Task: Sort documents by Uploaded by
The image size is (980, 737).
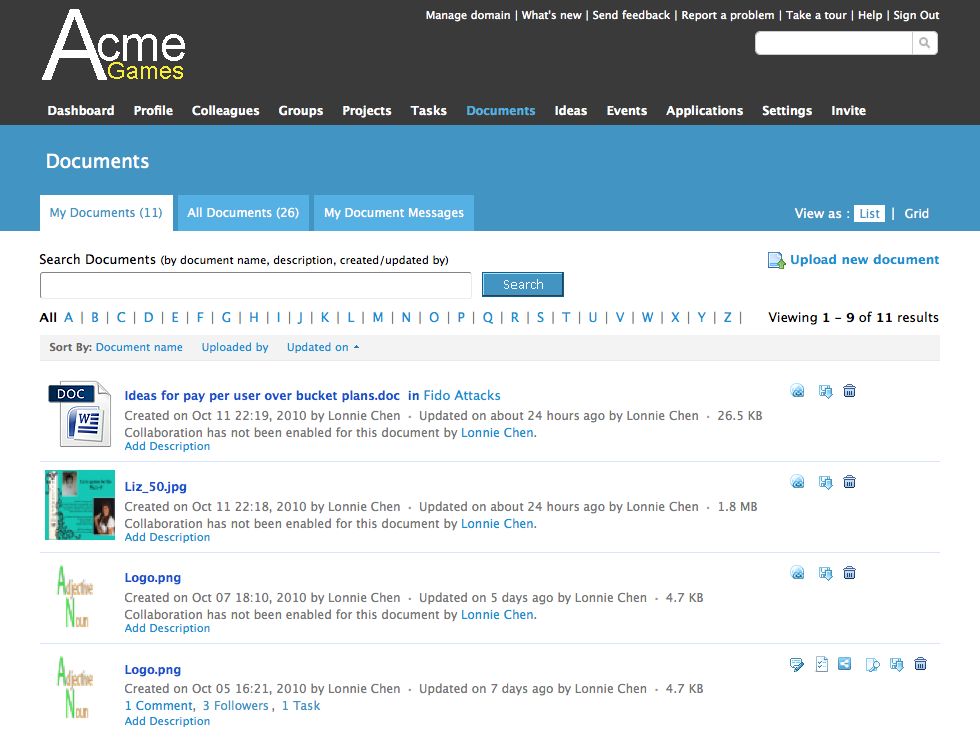Action: 235,347
